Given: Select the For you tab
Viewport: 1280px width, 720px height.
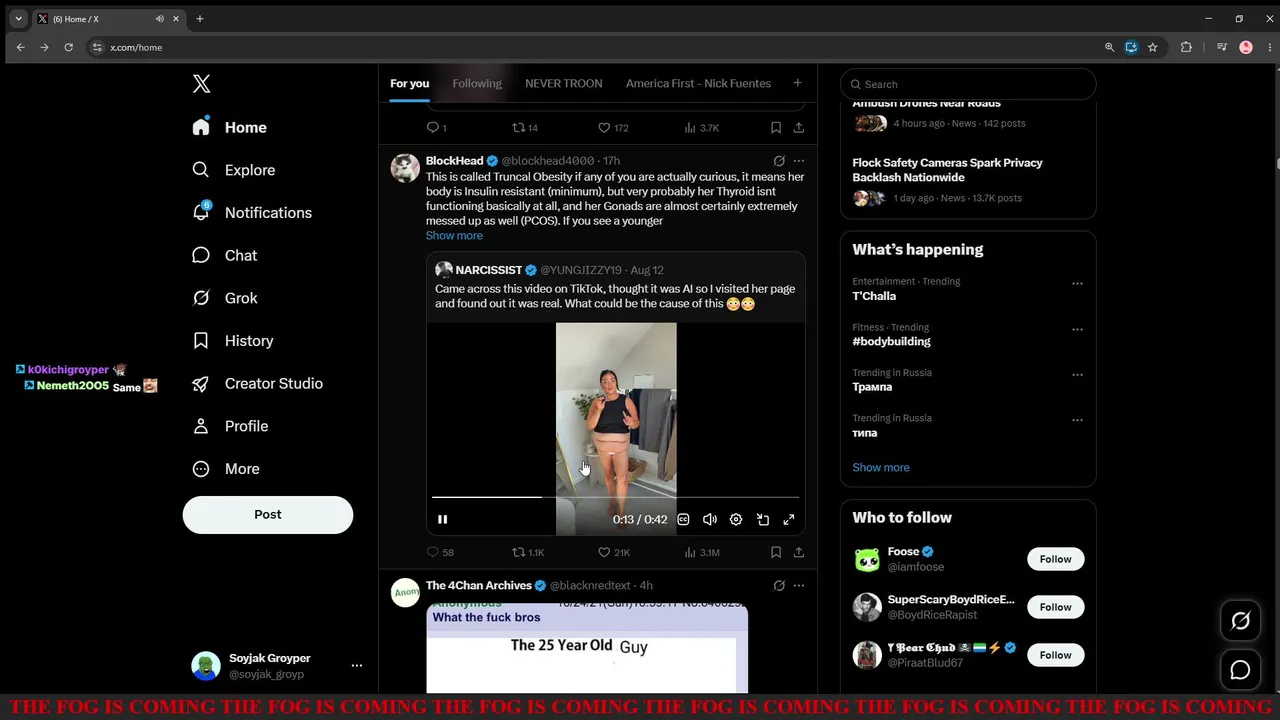Looking at the screenshot, I should coord(409,83).
